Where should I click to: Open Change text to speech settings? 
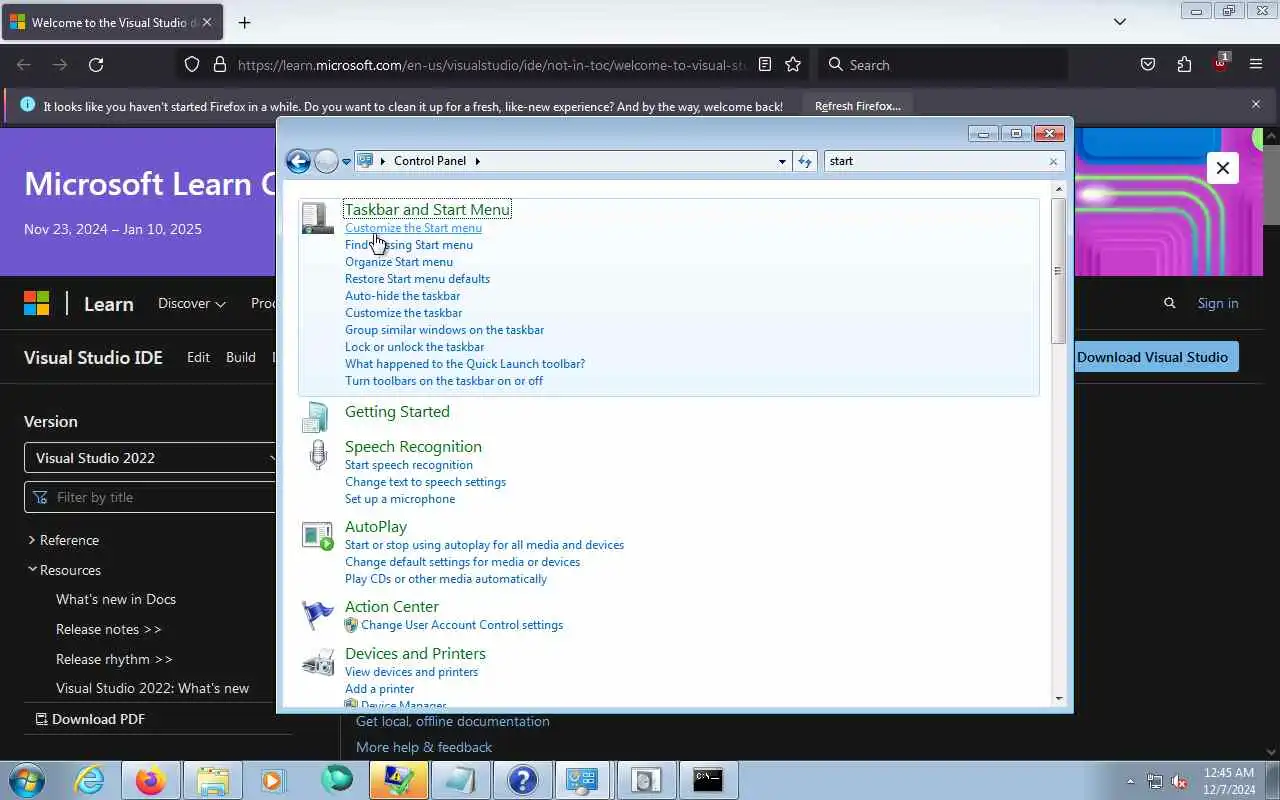pyautogui.click(x=425, y=482)
